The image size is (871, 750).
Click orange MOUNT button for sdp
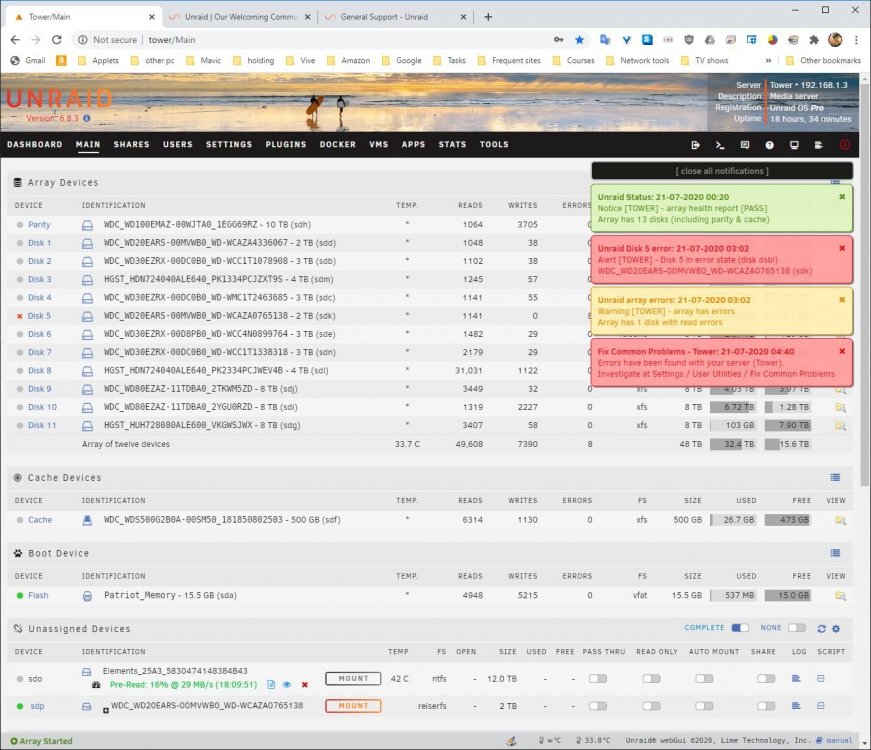coord(353,706)
